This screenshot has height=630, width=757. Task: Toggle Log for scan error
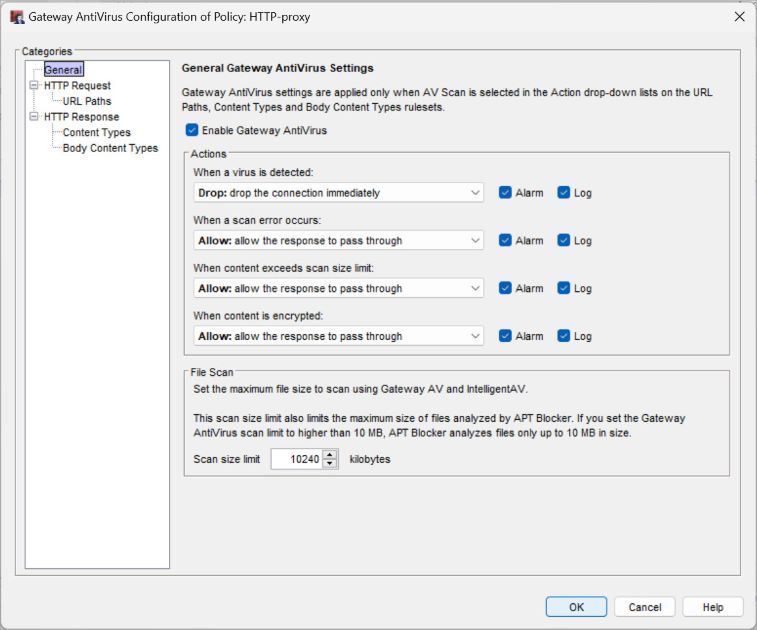tap(563, 240)
